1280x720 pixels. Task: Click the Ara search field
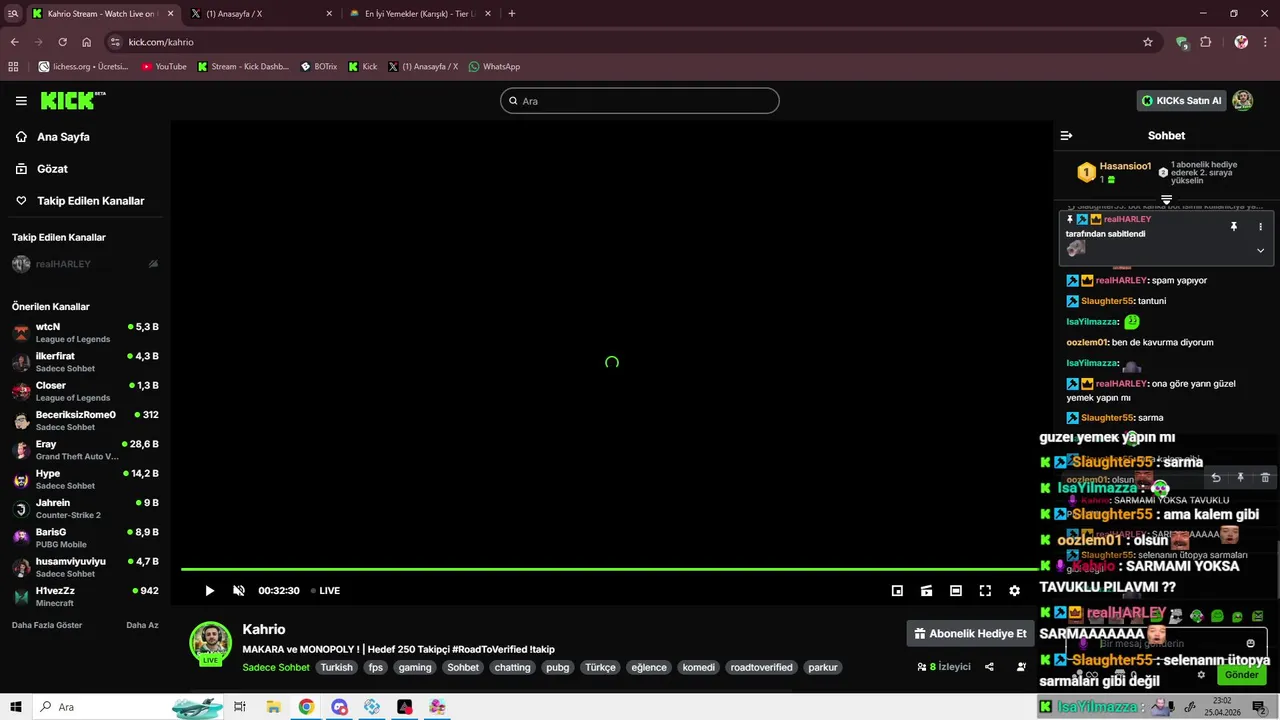pyautogui.click(x=640, y=101)
